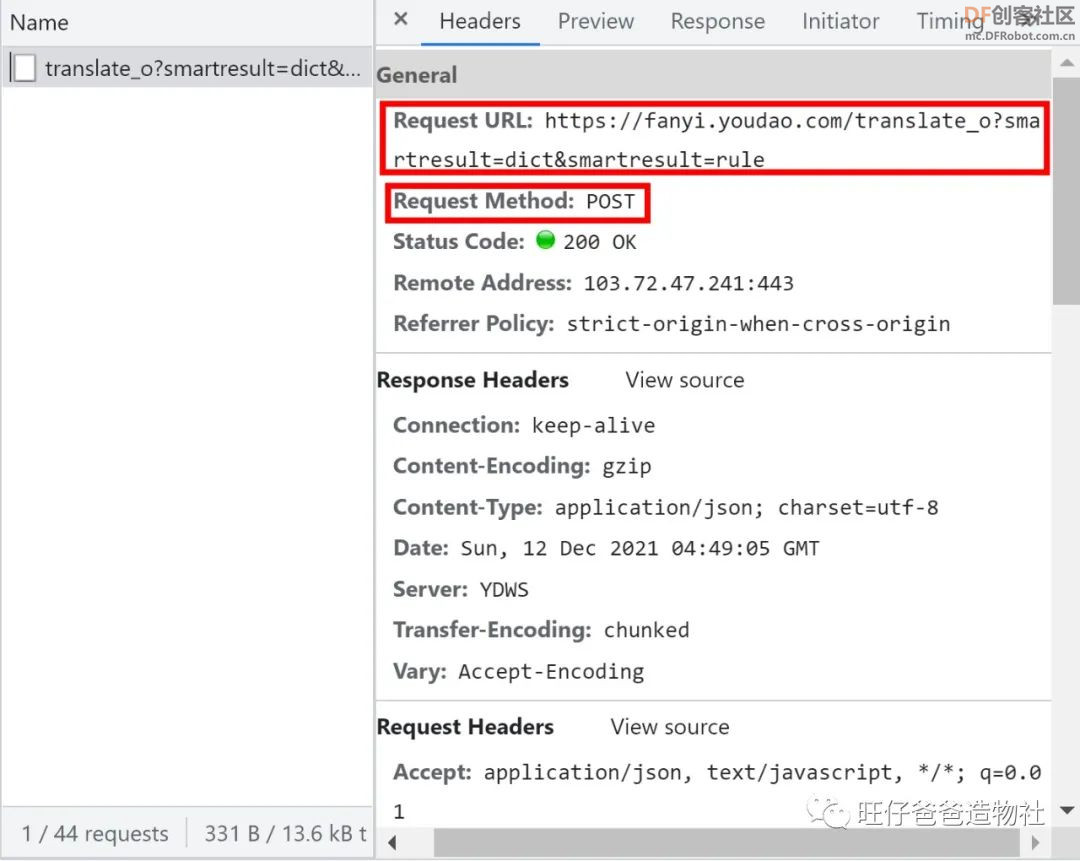Screen dimensions: 1080x861
Task: Click the Connection keep-alive header
Action: [524, 426]
